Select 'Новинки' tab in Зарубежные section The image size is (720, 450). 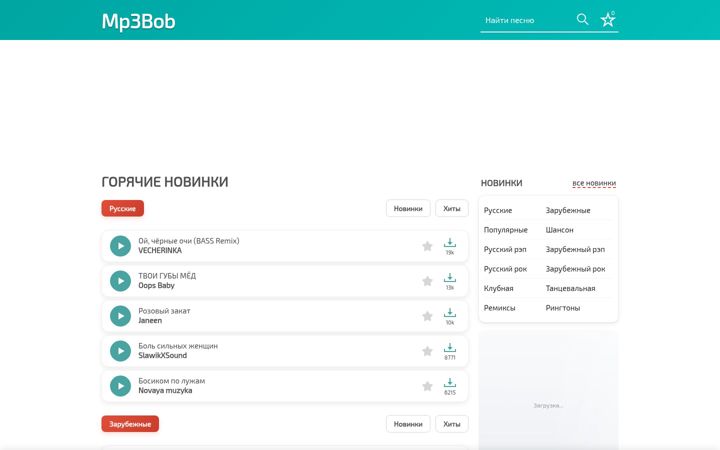point(408,424)
